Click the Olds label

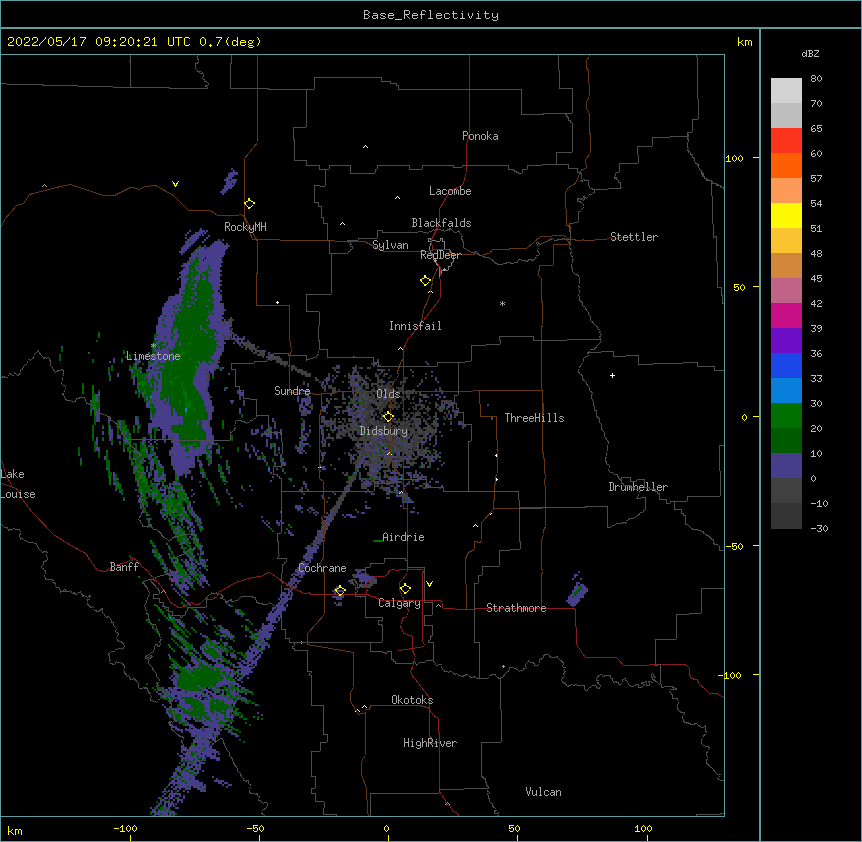click(x=388, y=394)
